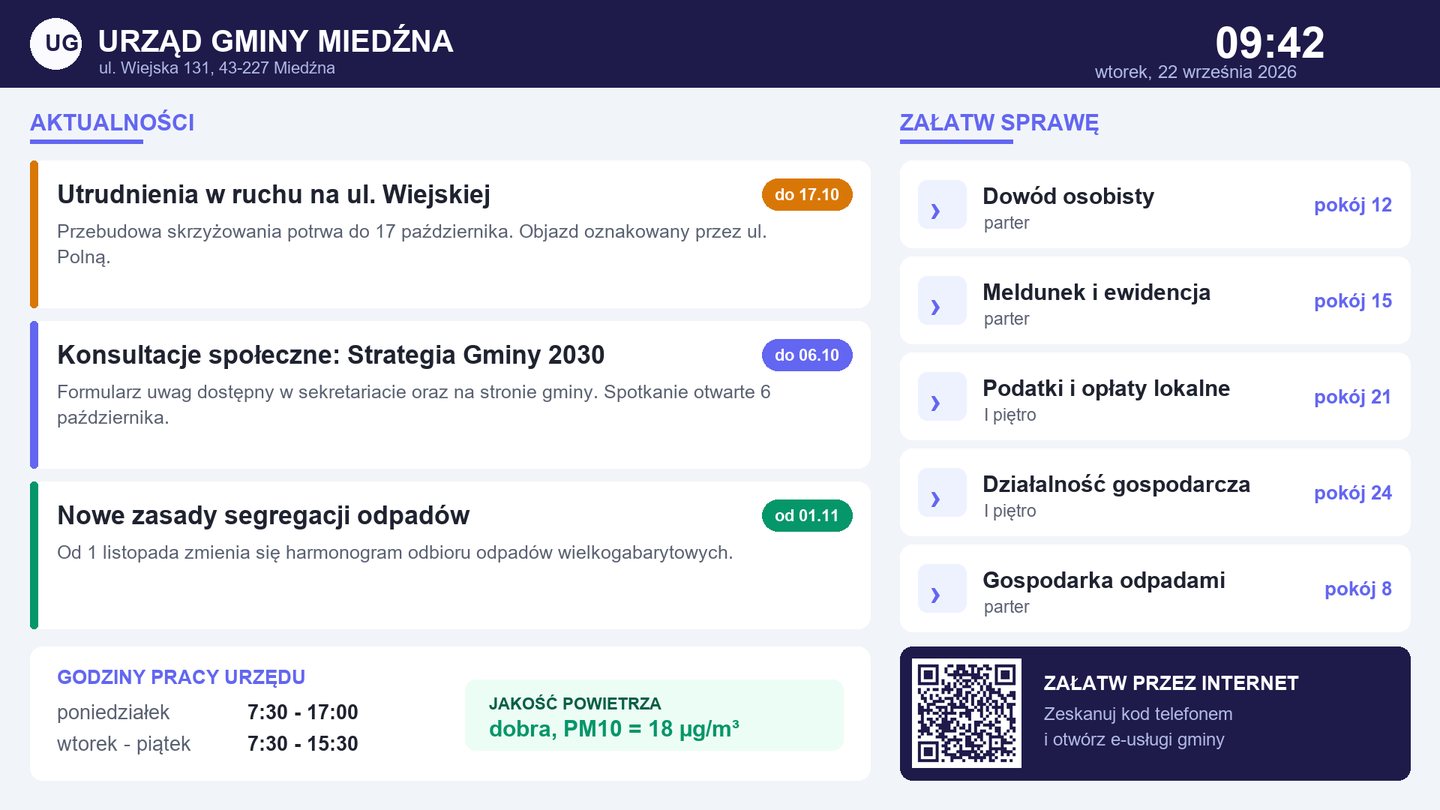Click the ZAŁATW SPRAWĘ section heading

(x=999, y=123)
